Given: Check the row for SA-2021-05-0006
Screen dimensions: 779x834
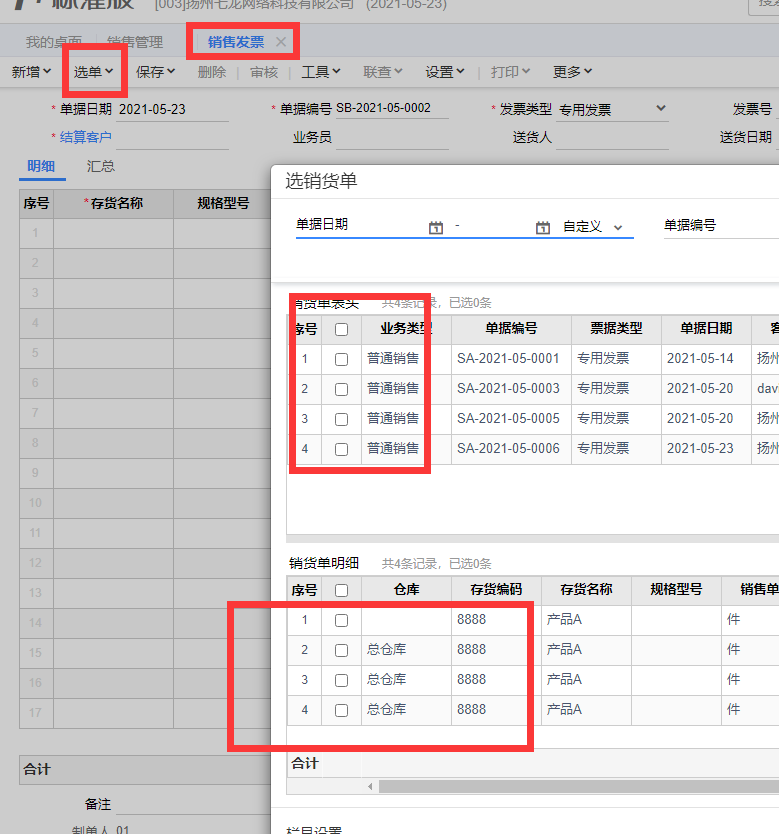Looking at the screenshot, I should (341, 449).
